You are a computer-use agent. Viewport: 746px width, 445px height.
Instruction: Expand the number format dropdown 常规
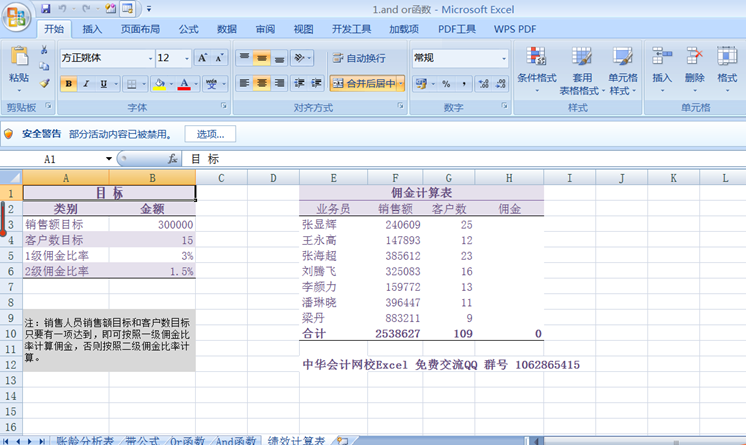click(x=503, y=58)
